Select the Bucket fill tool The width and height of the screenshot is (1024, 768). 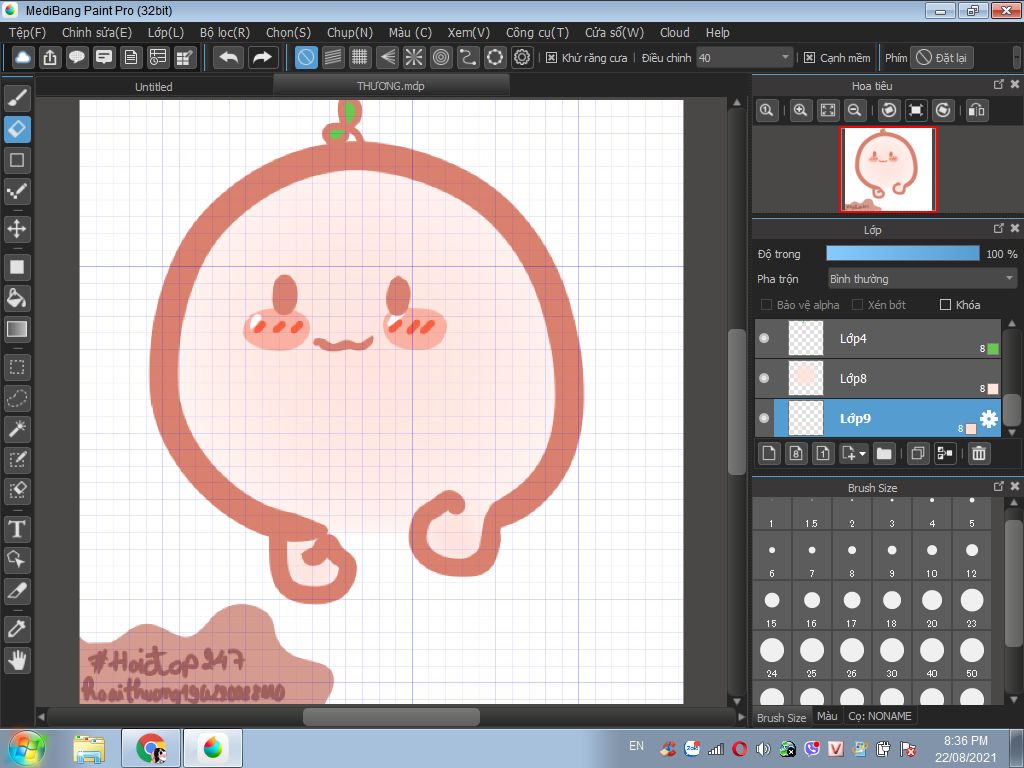click(17, 298)
